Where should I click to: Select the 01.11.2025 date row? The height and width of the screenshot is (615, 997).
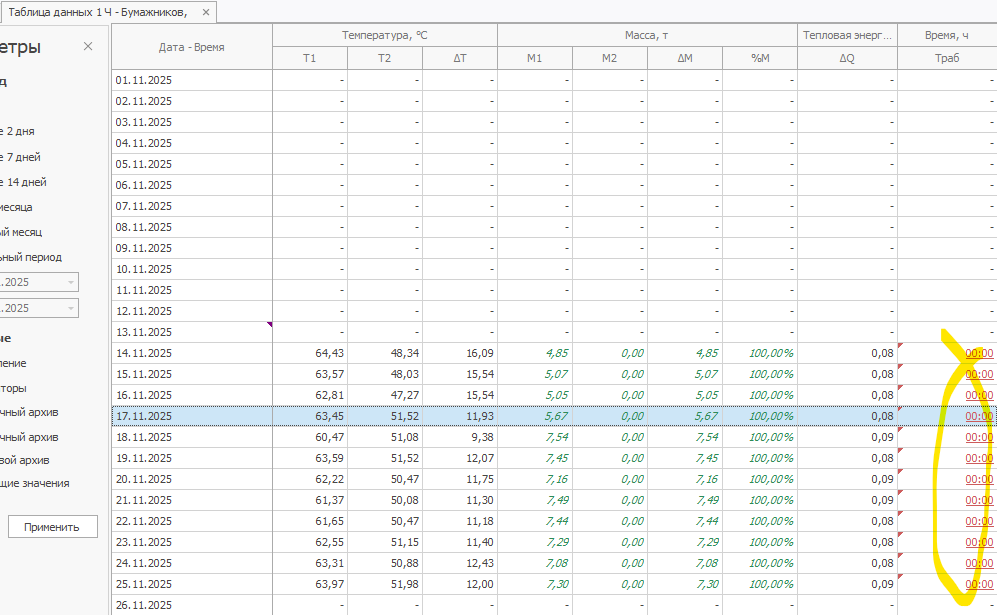pyautogui.click(x=144, y=80)
